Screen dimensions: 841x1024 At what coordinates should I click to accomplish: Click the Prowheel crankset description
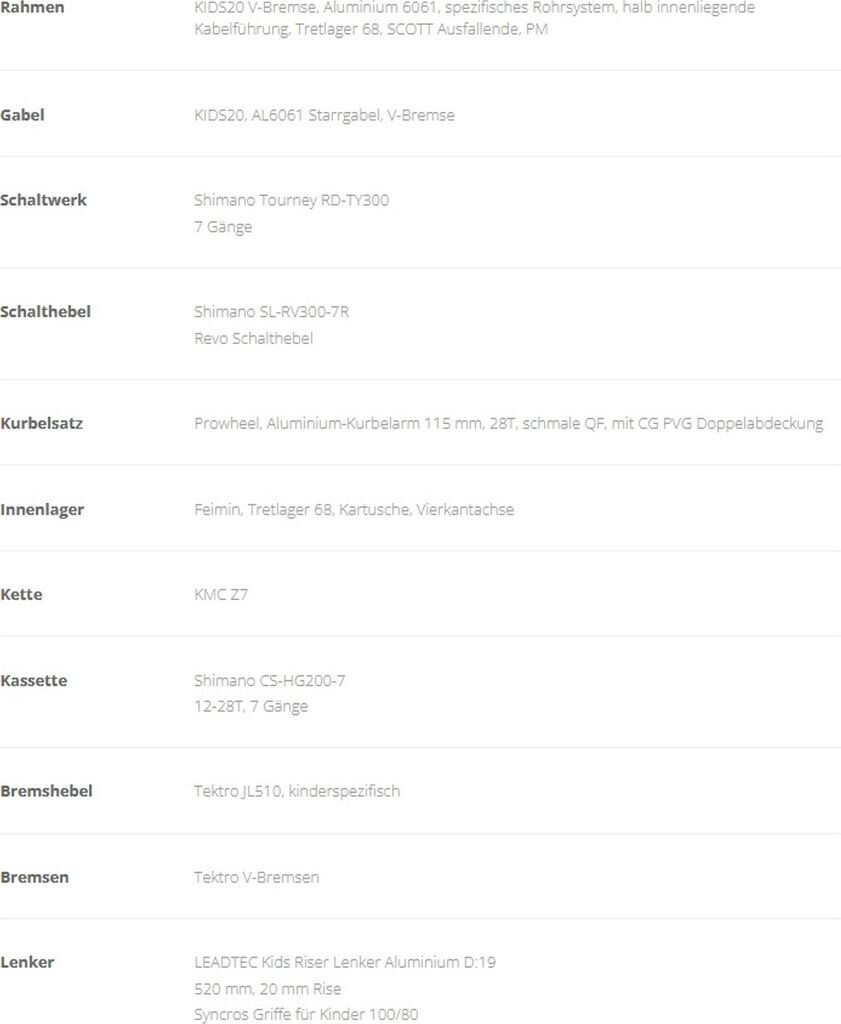click(x=508, y=423)
